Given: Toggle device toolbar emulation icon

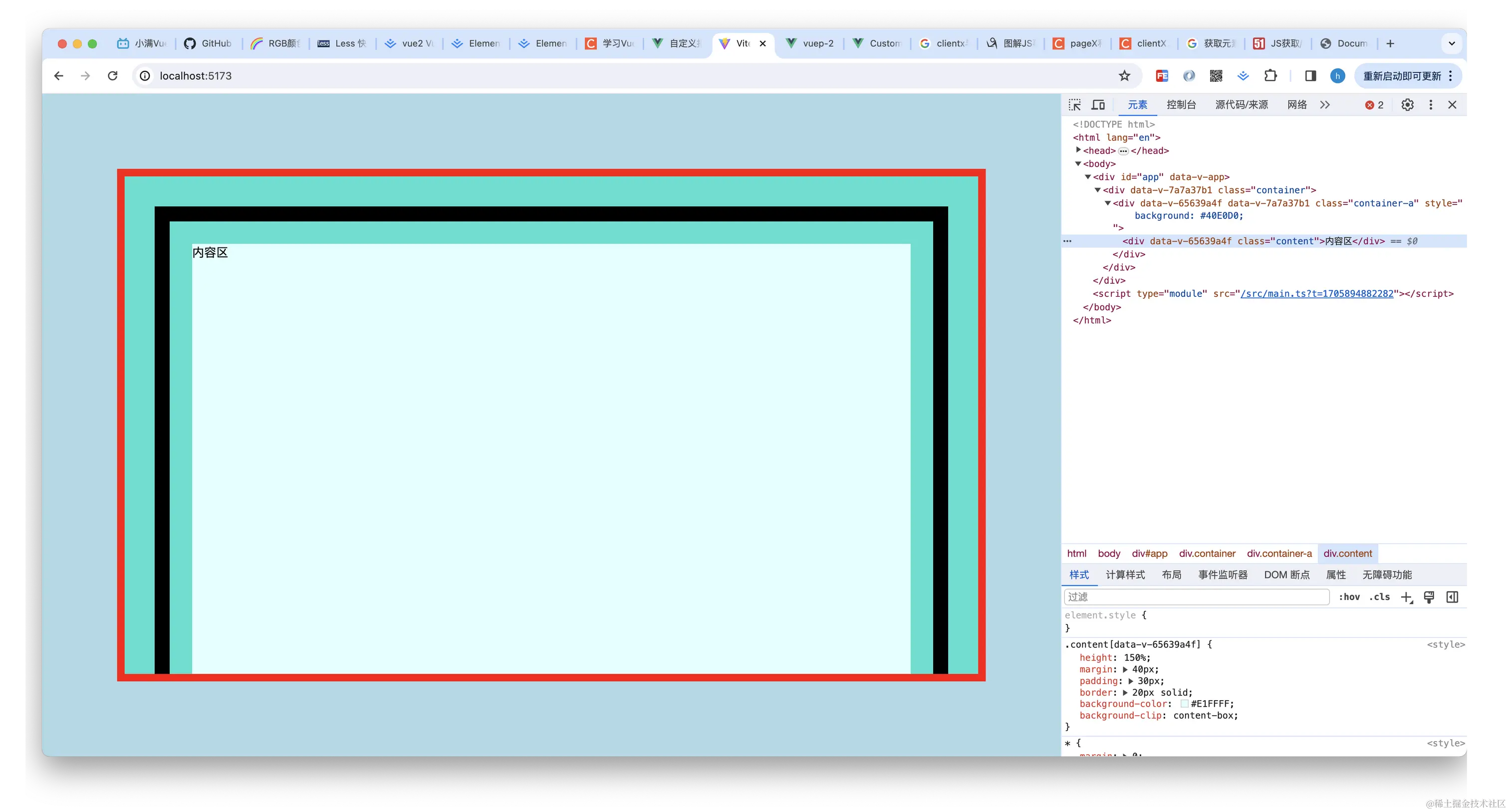Looking at the screenshot, I should coord(1098,105).
